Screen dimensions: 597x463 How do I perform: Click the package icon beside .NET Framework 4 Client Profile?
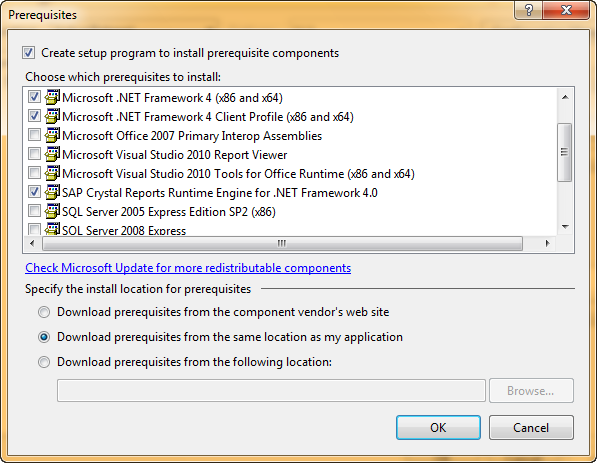coord(52,116)
